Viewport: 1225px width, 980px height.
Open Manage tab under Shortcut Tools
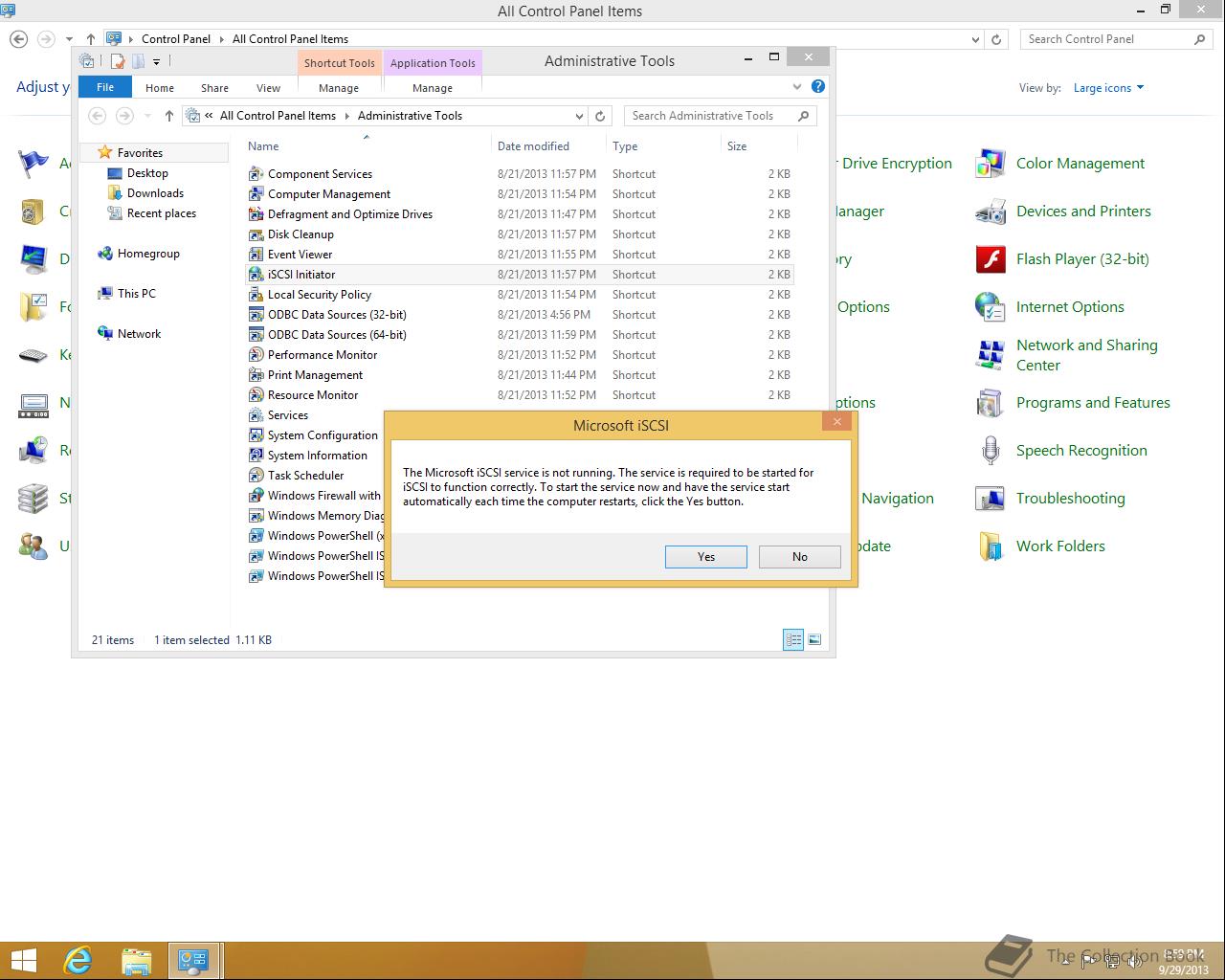[x=339, y=87]
